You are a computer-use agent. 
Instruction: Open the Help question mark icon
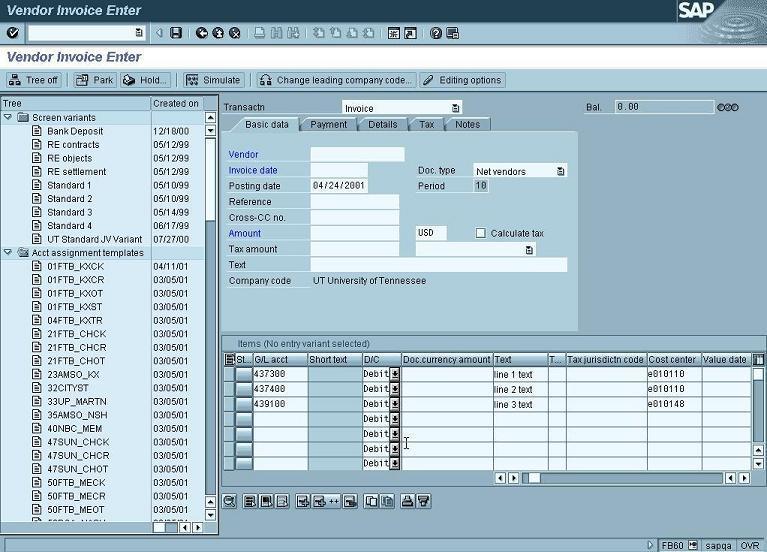[436, 33]
